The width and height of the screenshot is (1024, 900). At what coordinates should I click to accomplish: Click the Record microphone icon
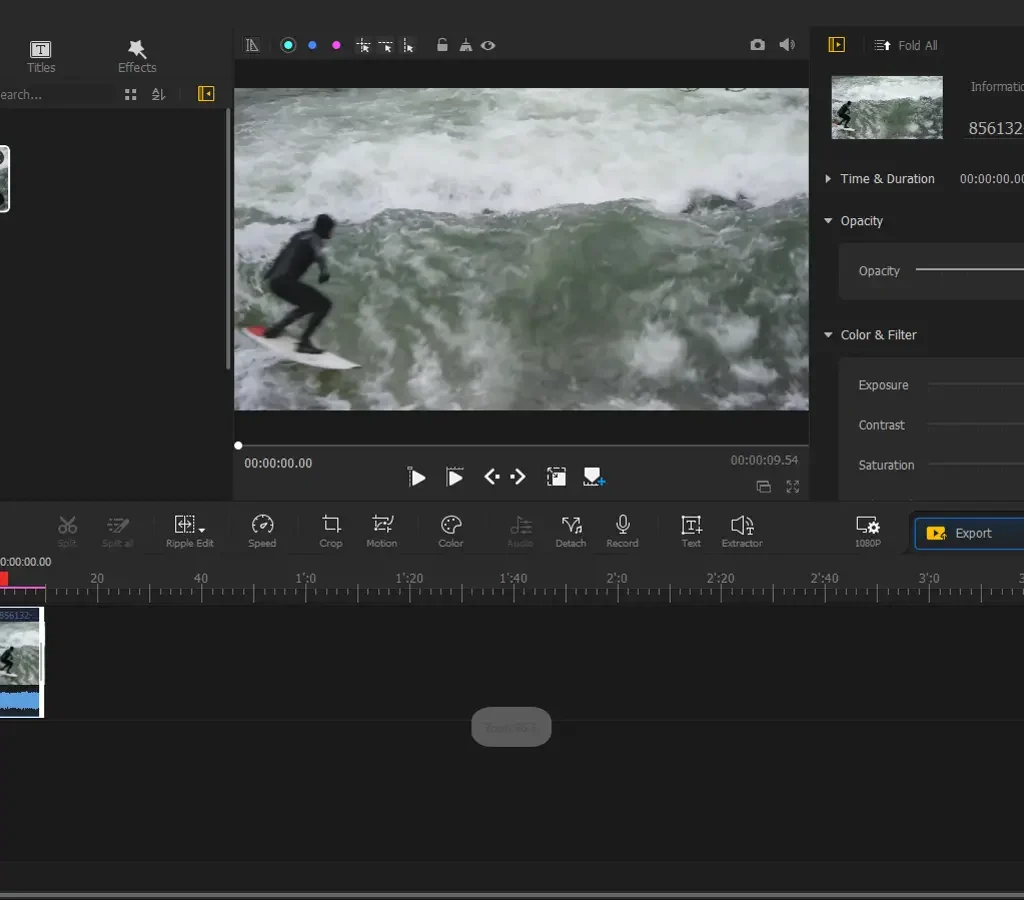coord(622,530)
